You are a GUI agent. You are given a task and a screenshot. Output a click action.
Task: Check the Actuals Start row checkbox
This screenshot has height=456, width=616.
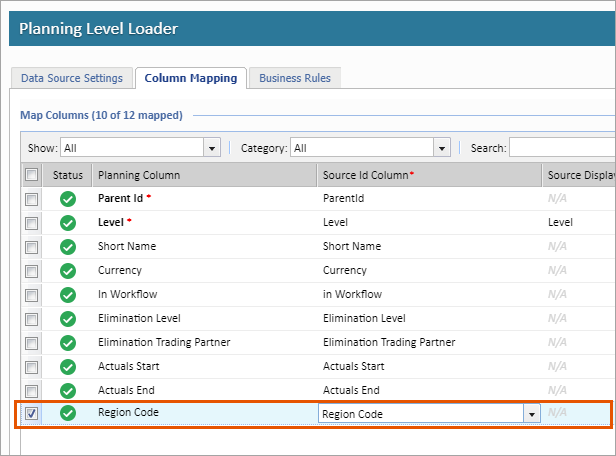coord(31,367)
